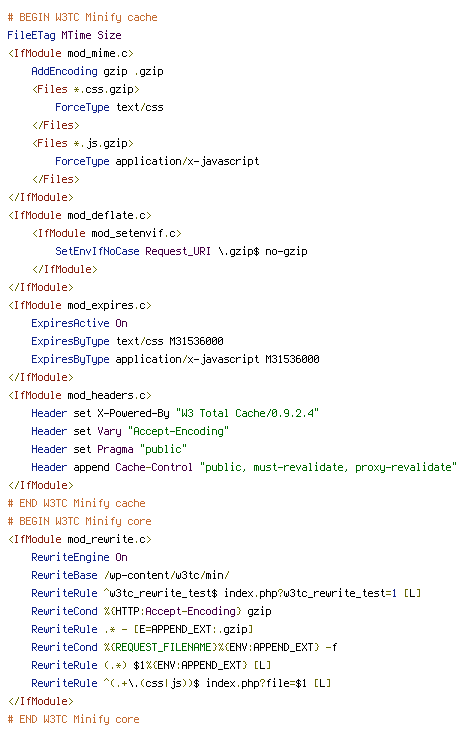
Task: Click the "Accept-Encoding" quoted string
Action: (x=178, y=431)
